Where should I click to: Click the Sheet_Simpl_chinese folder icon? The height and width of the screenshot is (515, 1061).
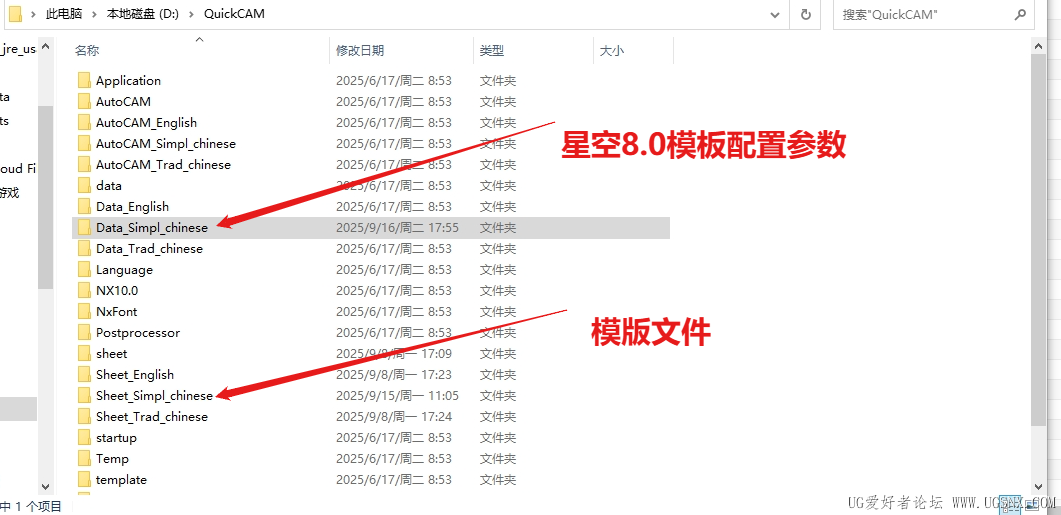tap(84, 395)
